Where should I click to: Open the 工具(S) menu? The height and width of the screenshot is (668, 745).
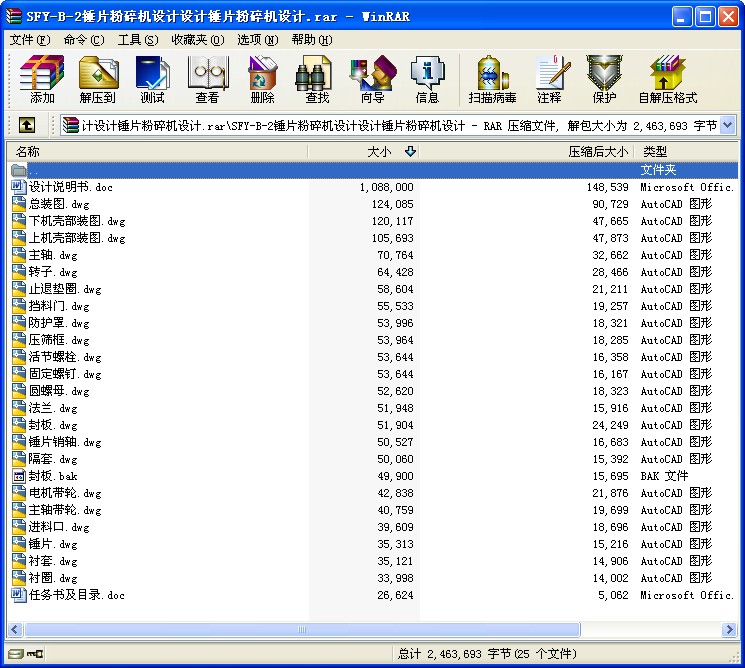pyautogui.click(x=138, y=40)
